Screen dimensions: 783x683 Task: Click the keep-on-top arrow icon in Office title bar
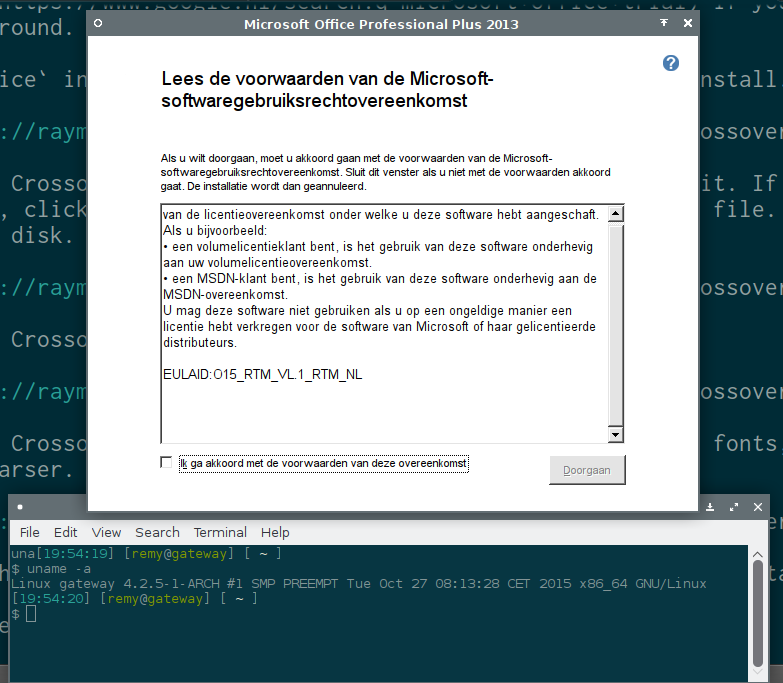[x=664, y=23]
